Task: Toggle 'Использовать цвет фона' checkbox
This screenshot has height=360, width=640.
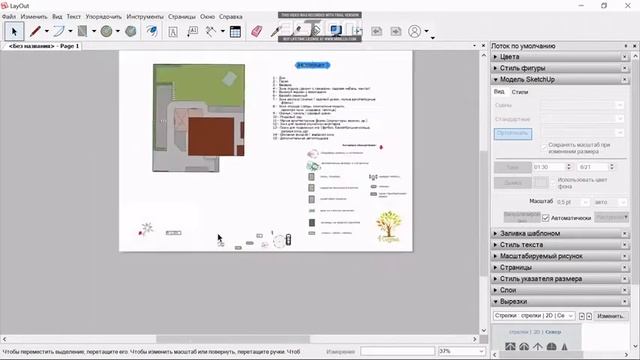Action: coord(553,181)
